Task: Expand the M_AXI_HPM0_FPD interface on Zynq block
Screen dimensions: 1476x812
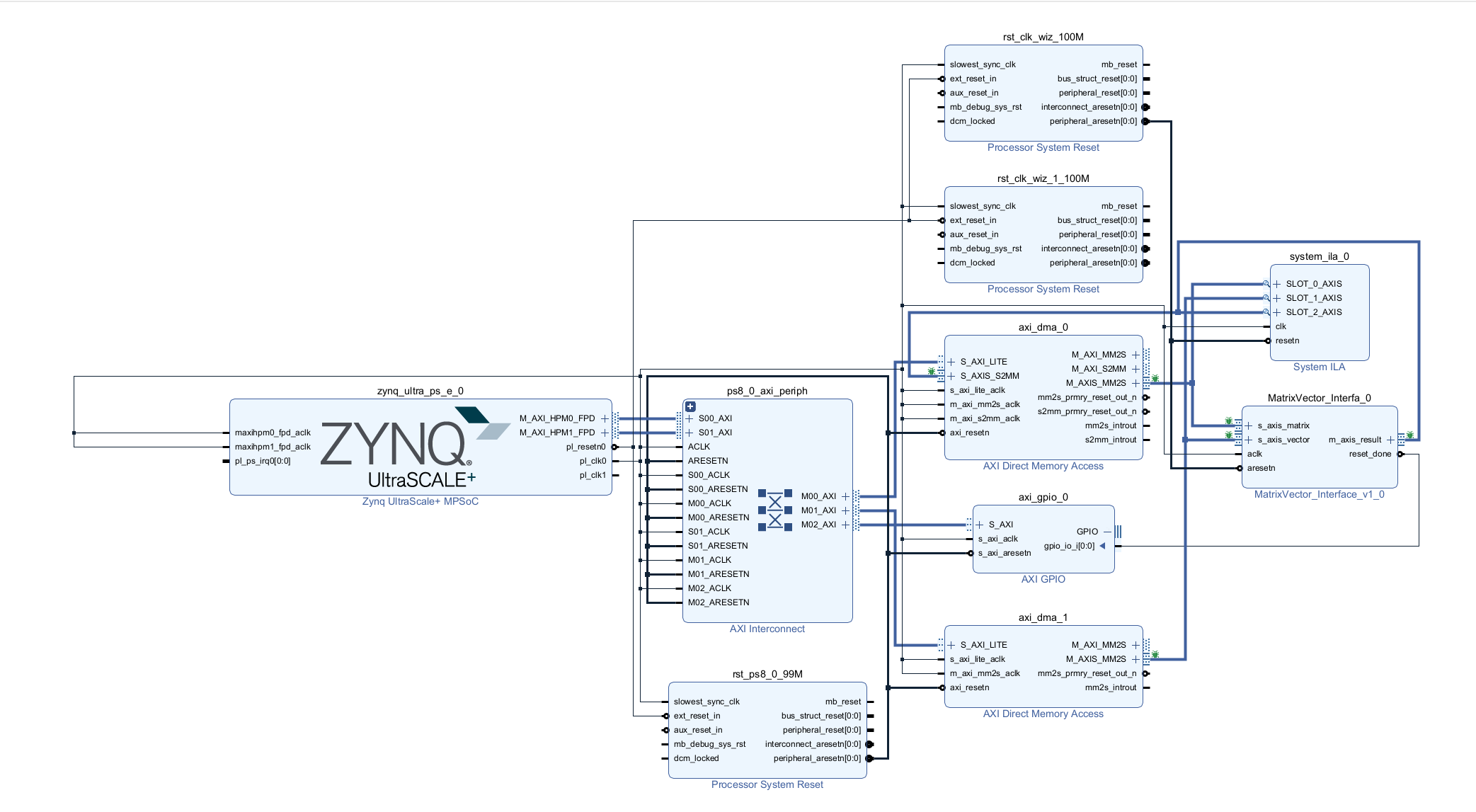Action: pyautogui.click(x=605, y=418)
